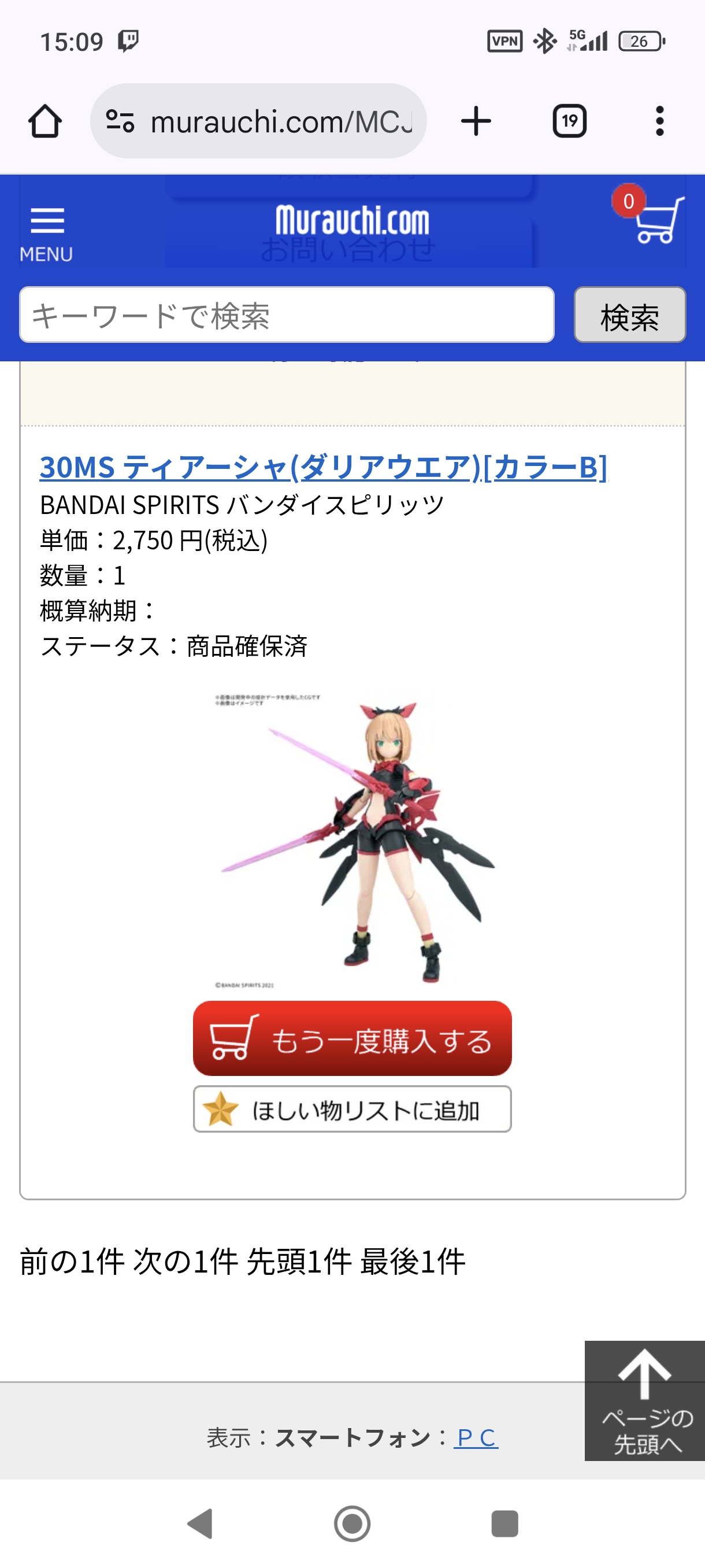Tap the browser home icon
The image size is (705, 1568).
(x=45, y=121)
